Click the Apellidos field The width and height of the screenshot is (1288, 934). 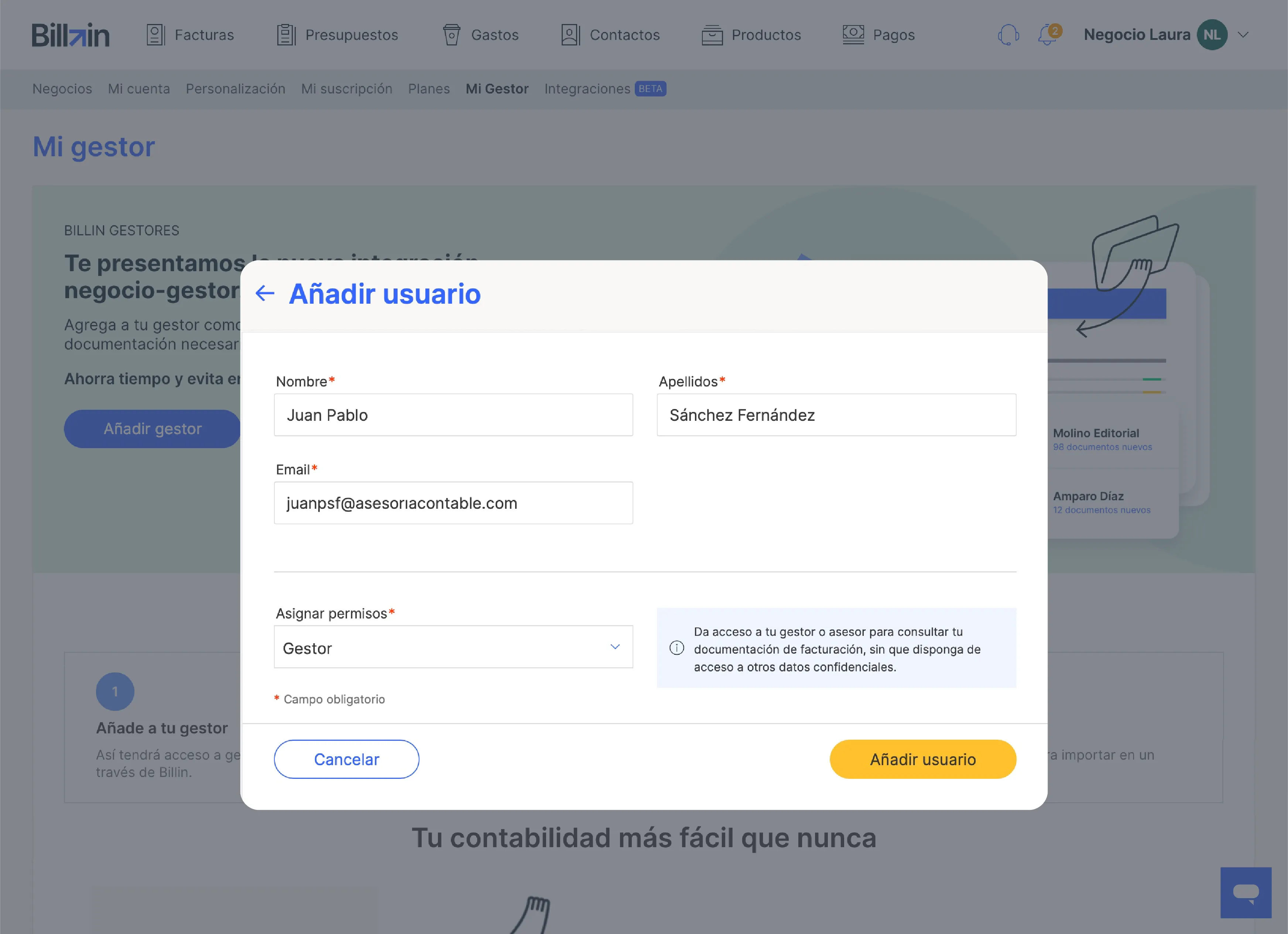(x=836, y=415)
